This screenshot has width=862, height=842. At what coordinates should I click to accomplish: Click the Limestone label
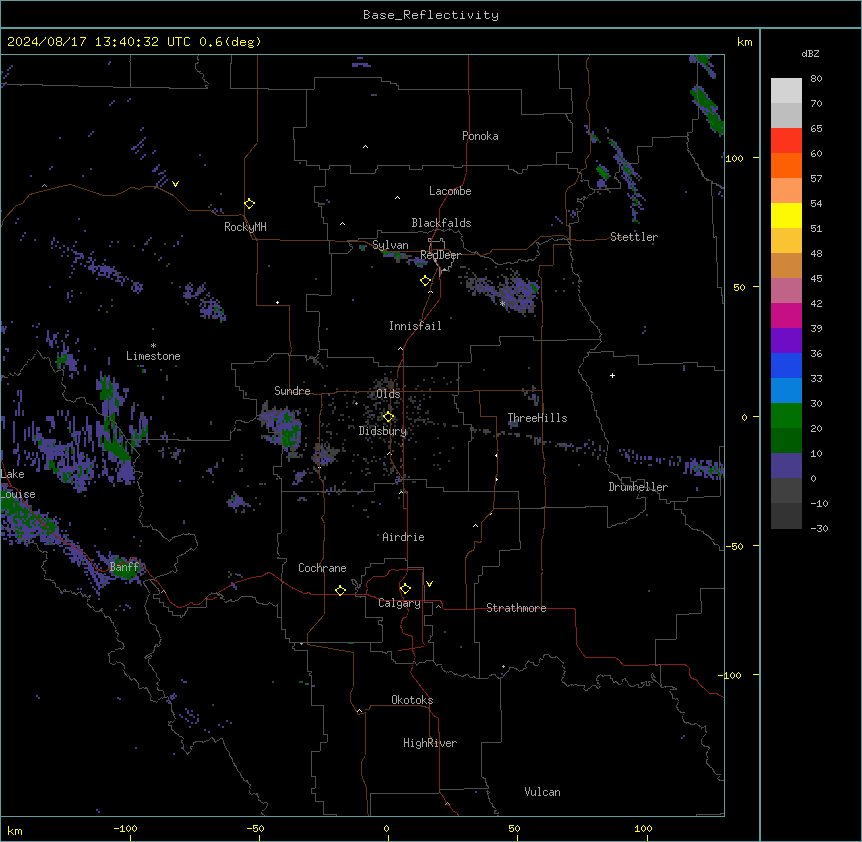coord(153,356)
